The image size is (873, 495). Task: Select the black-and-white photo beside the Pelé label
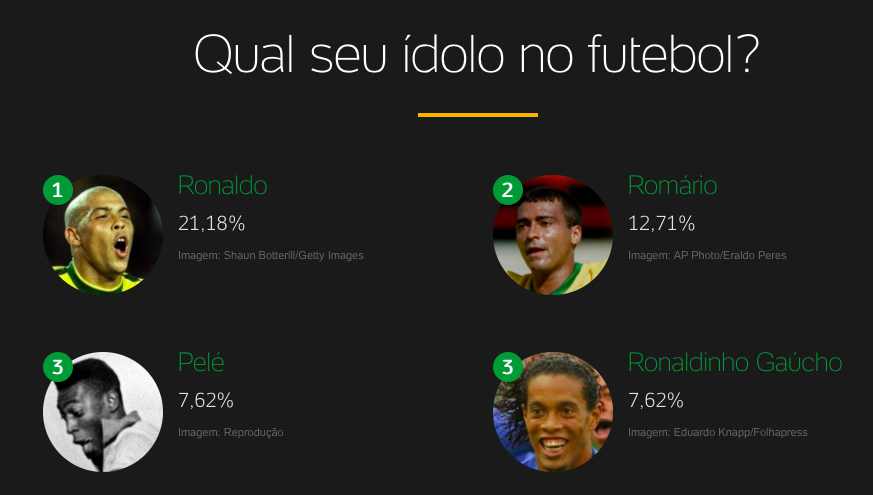pyautogui.click(x=103, y=412)
